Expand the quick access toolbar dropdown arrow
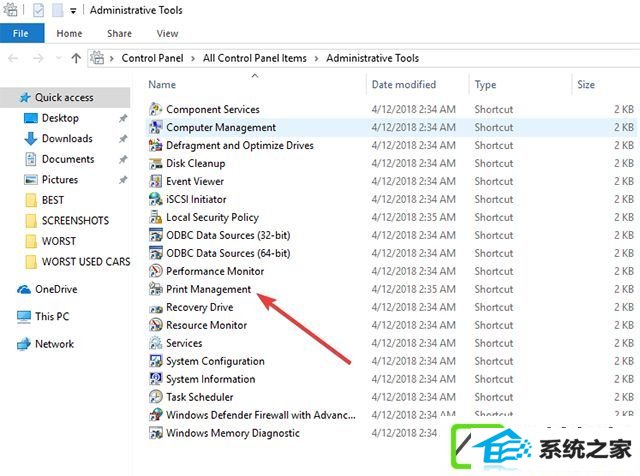 73,11
